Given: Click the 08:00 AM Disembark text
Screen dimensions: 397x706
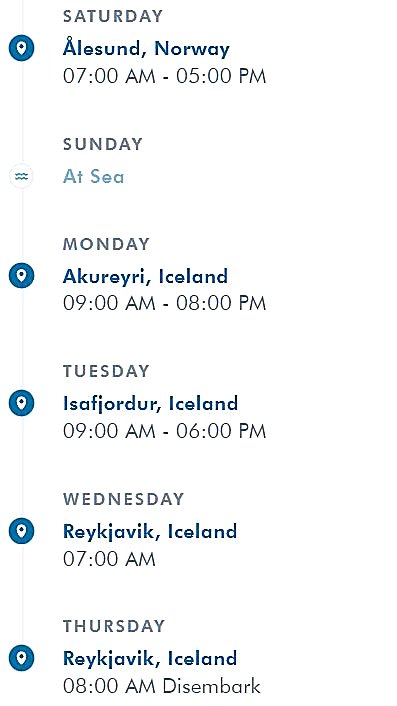Looking at the screenshot, I should (162, 687).
